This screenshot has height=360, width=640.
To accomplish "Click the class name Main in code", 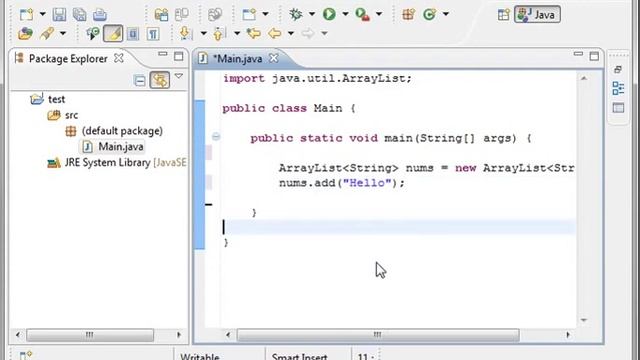I will tap(328, 108).
